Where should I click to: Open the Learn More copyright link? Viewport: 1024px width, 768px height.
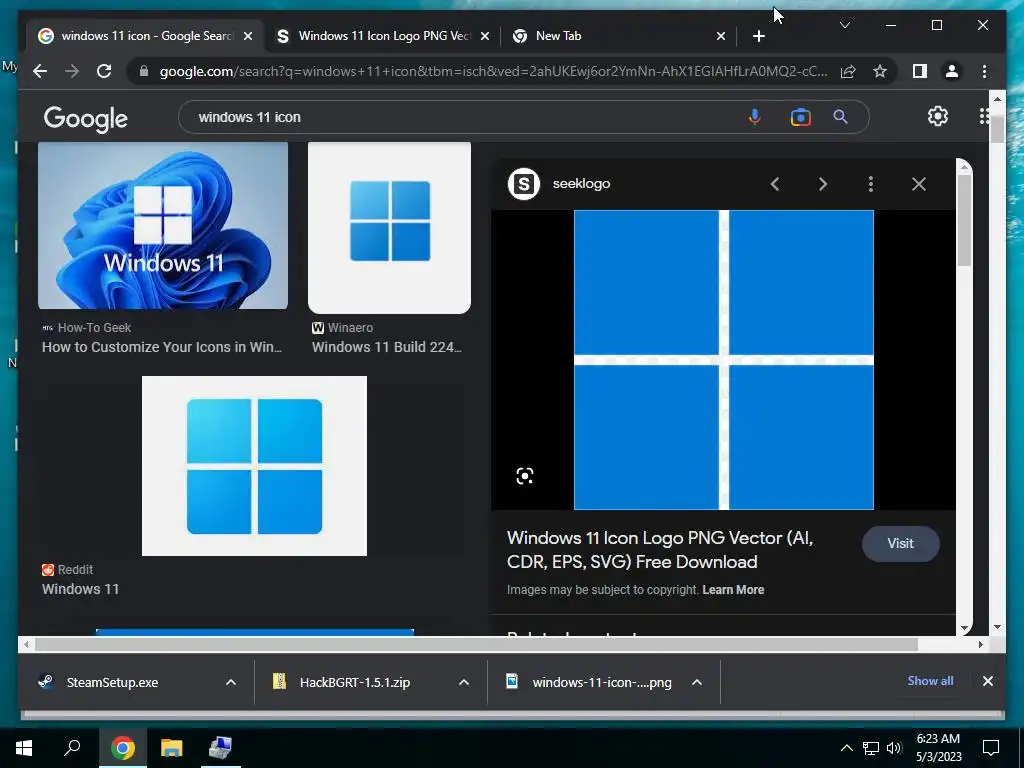coord(733,590)
